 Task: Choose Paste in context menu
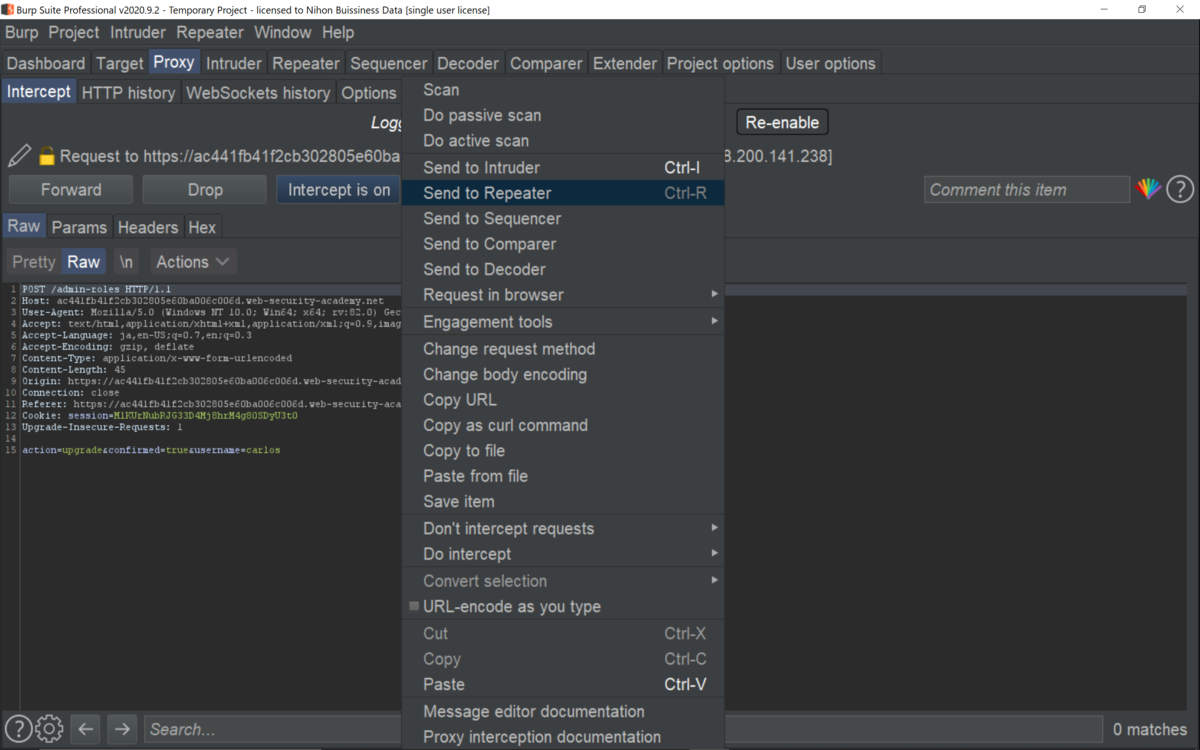(562, 685)
